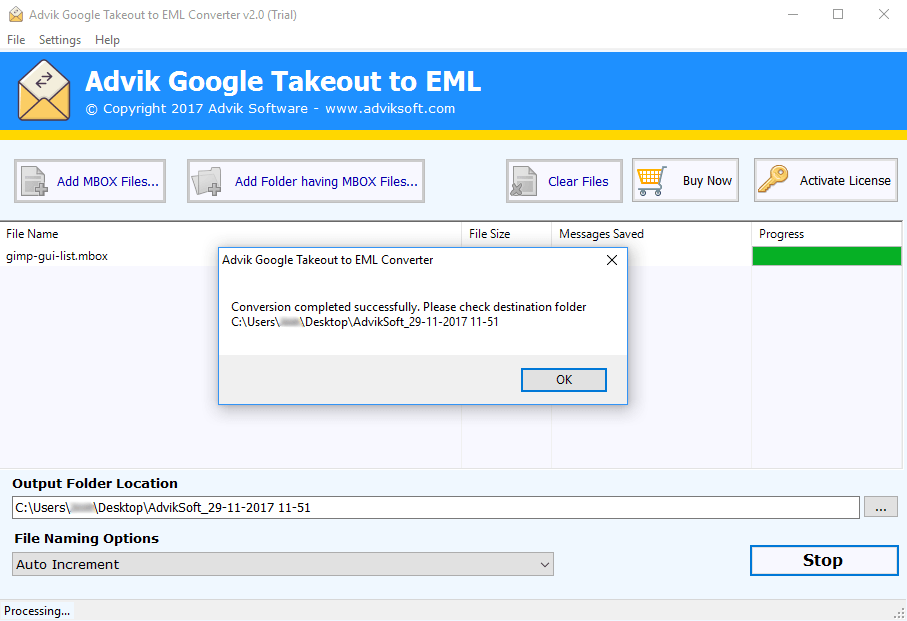The image size is (907, 621).
Task: Click the envelope logo in the blue banner
Action: (x=44, y=91)
